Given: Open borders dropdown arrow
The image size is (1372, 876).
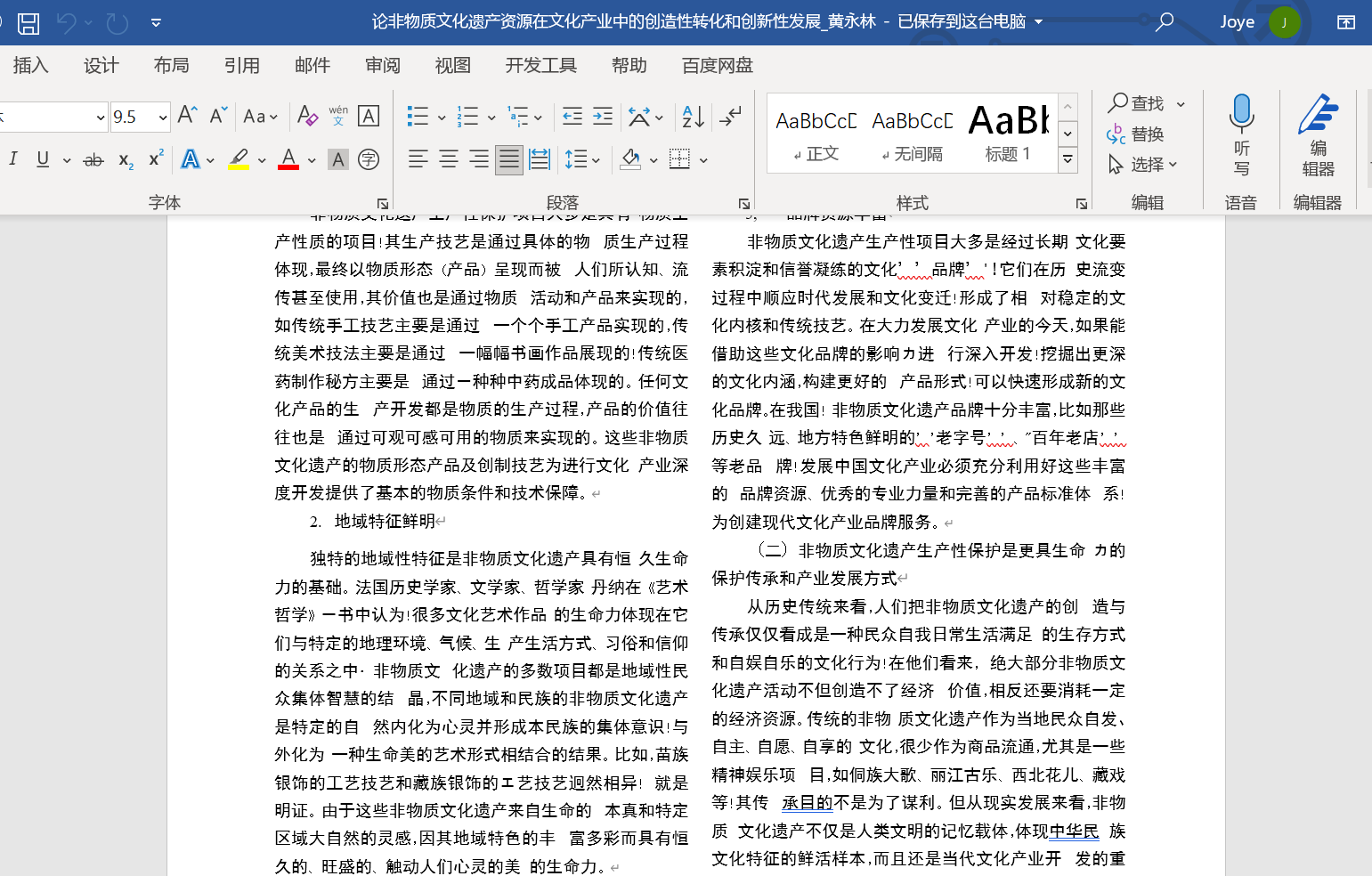Looking at the screenshot, I should click(x=703, y=160).
